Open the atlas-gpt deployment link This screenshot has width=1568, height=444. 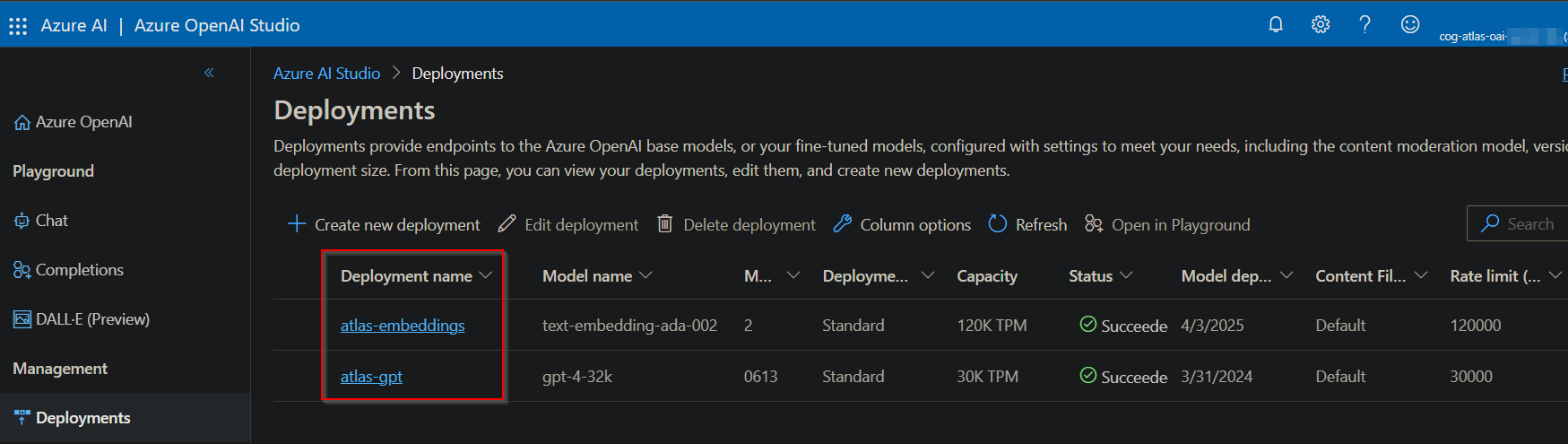[x=371, y=377]
